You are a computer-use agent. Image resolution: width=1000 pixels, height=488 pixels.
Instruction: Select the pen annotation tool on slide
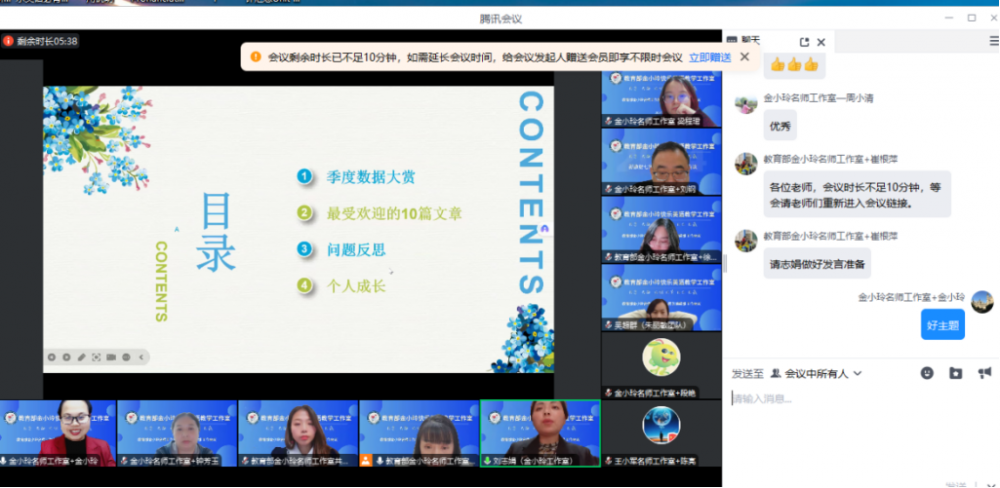pyautogui.click(x=82, y=357)
